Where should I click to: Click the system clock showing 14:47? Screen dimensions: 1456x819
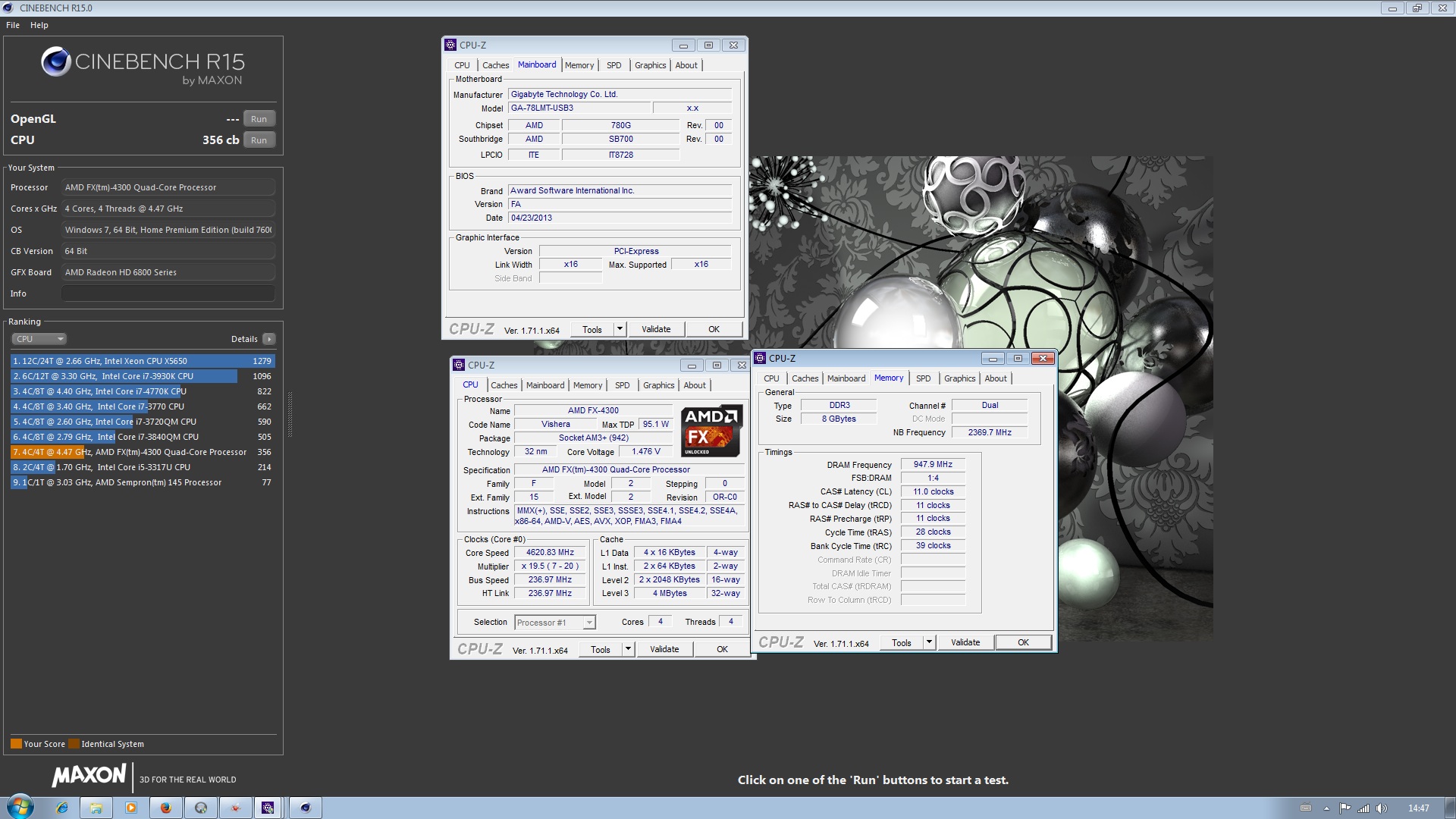point(1418,808)
